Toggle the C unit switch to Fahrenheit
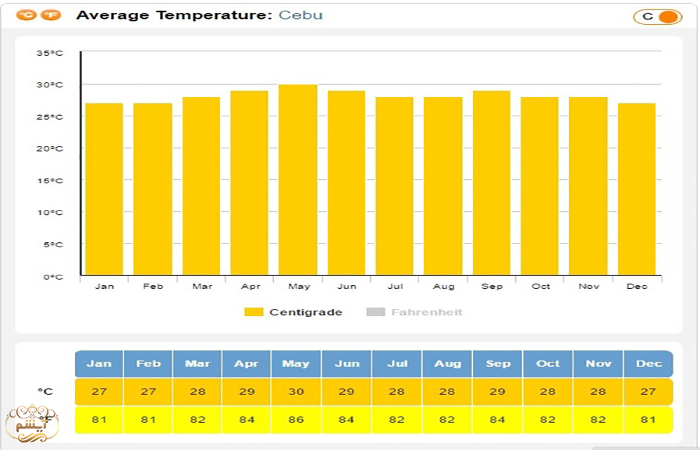This screenshot has width=700, height=450. pos(656,16)
